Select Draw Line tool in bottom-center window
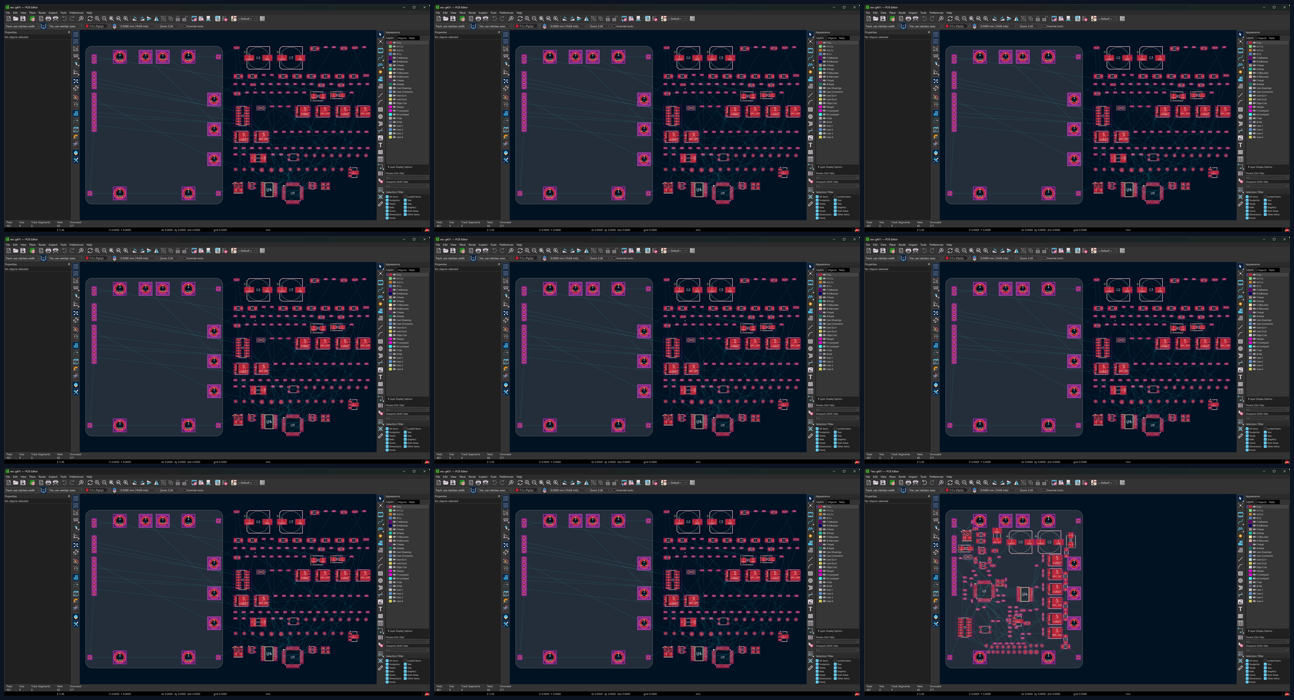Viewport: 1294px width, 700px height. (x=810, y=560)
